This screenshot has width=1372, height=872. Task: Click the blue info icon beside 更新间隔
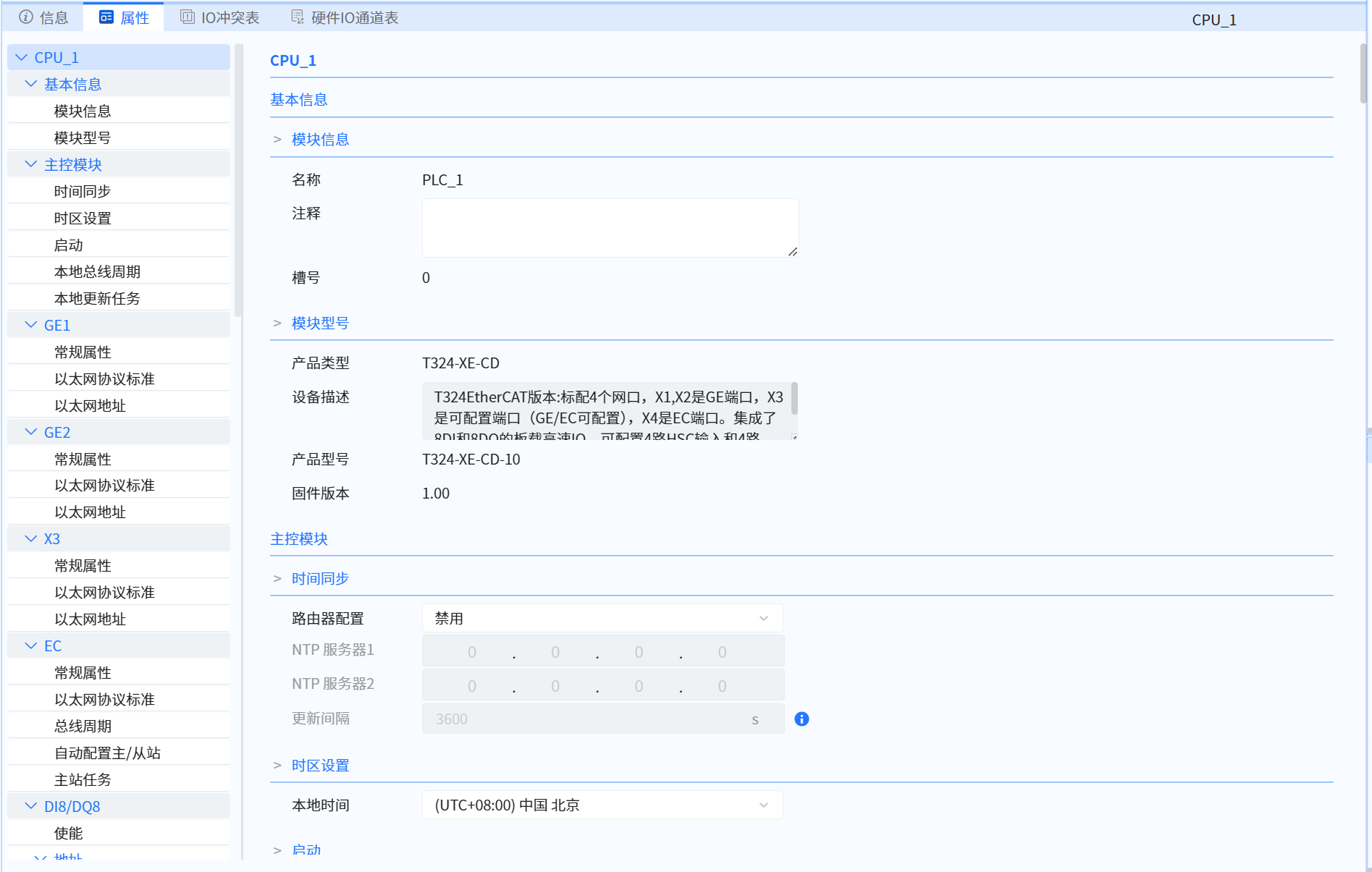coord(801,719)
